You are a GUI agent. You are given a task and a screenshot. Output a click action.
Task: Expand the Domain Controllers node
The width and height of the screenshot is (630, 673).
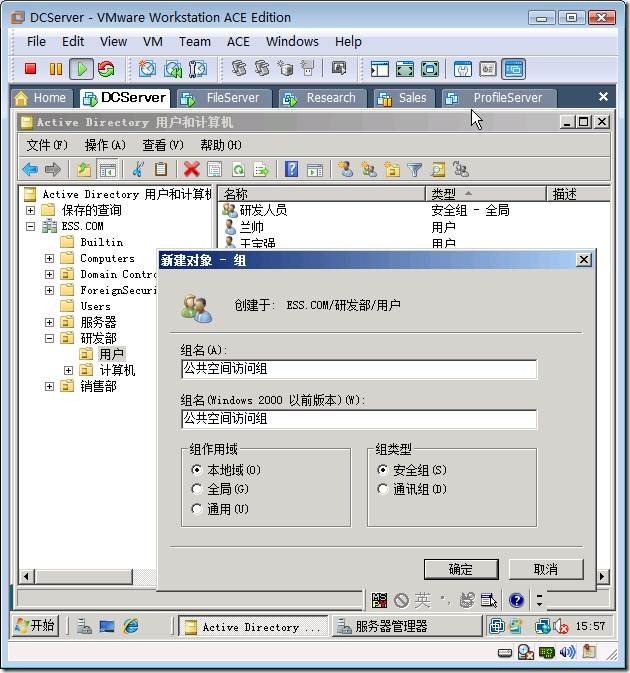49,274
